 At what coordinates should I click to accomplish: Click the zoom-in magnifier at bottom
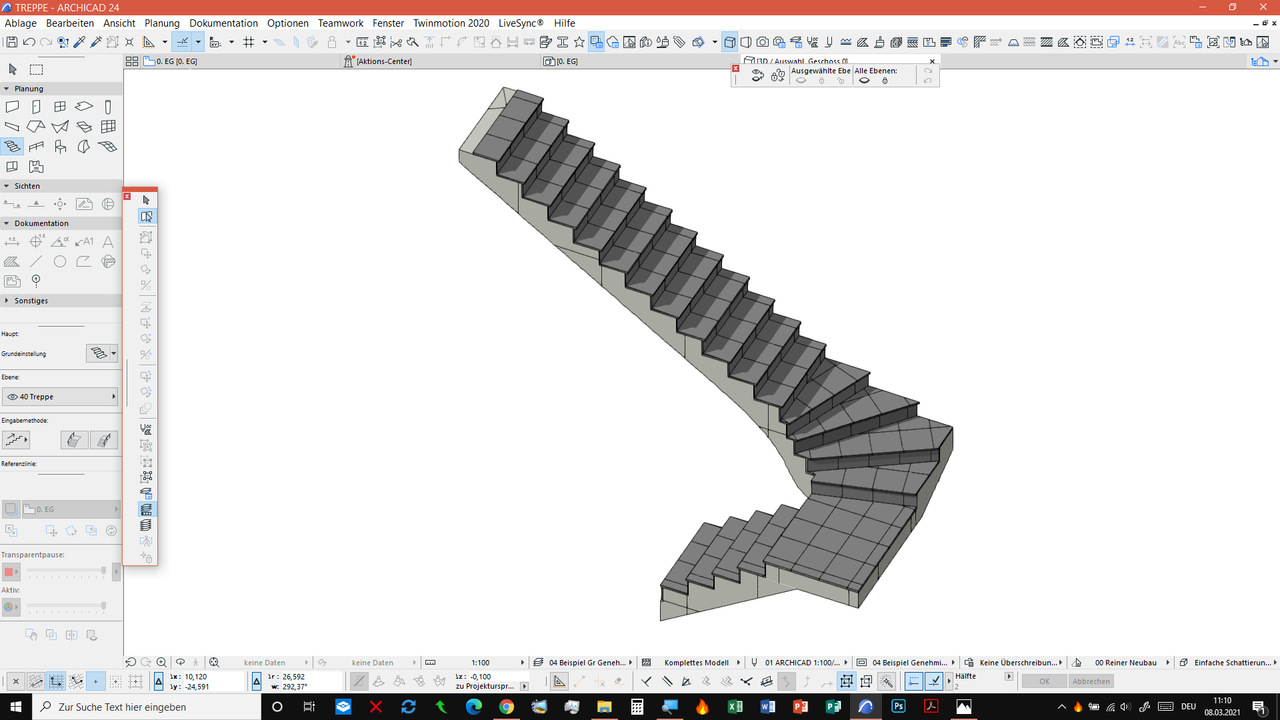click(162, 662)
